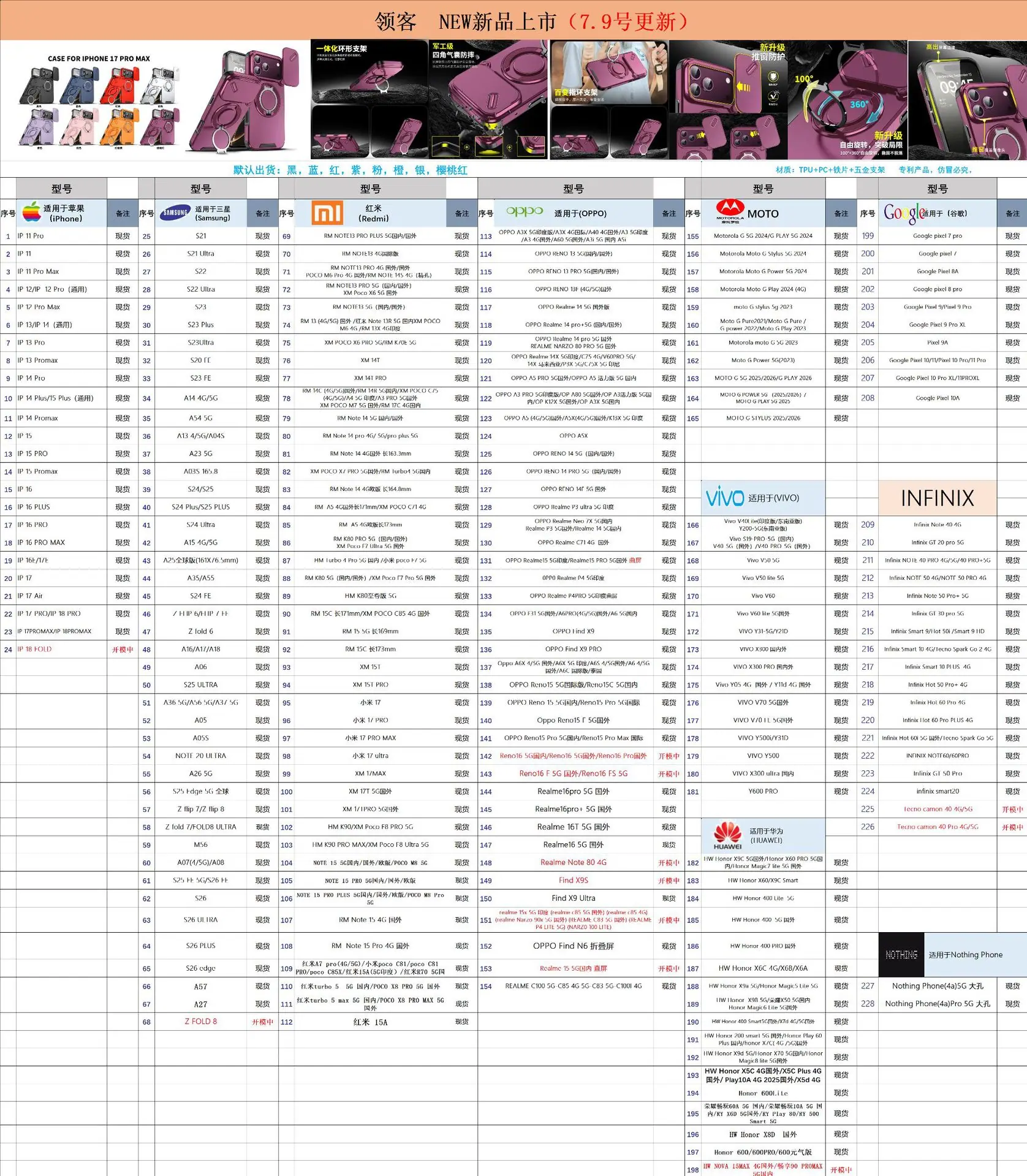Click the orange Mi logo for Redmi

(327, 213)
